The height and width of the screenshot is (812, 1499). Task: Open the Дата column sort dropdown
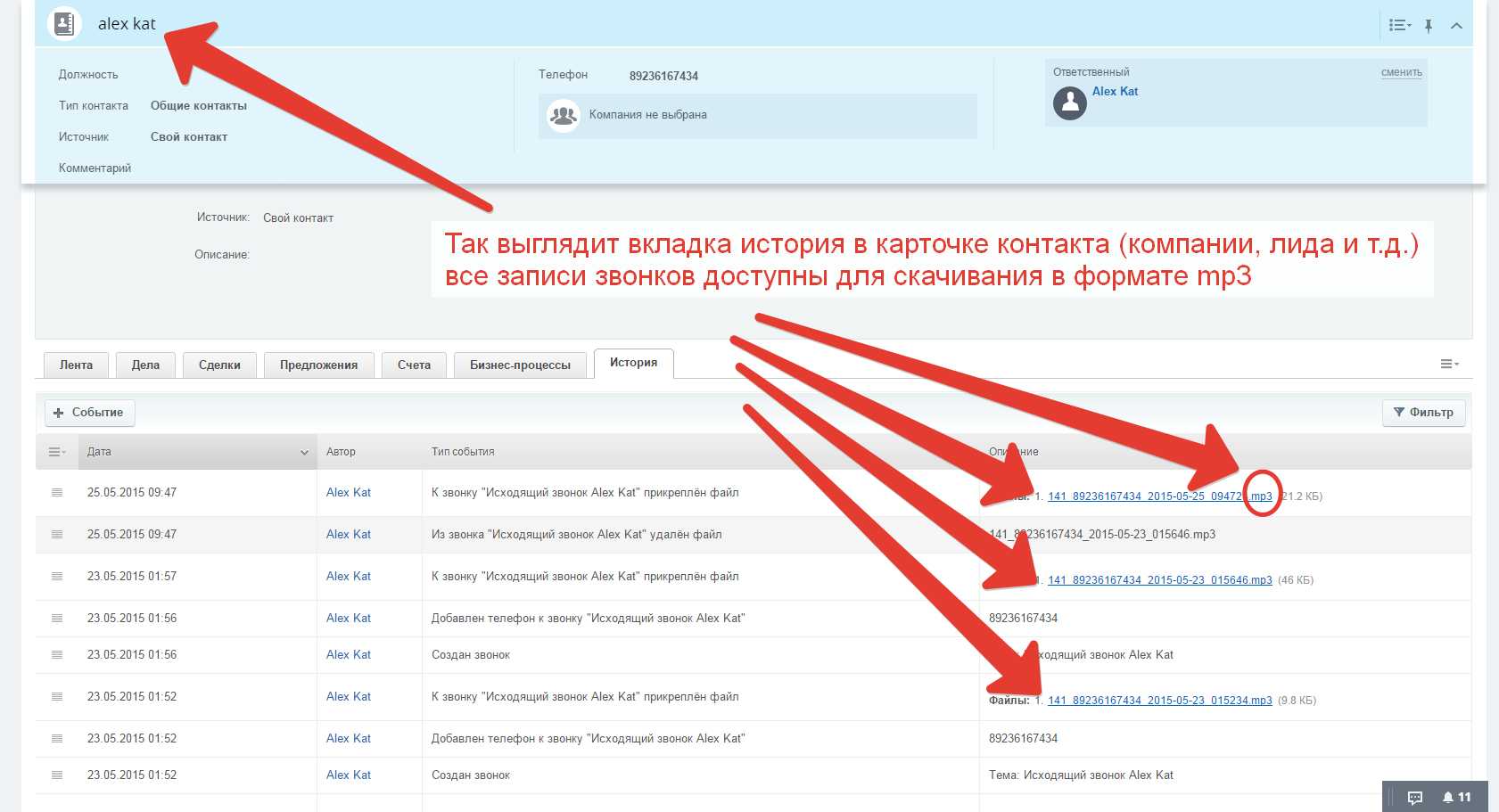click(304, 452)
